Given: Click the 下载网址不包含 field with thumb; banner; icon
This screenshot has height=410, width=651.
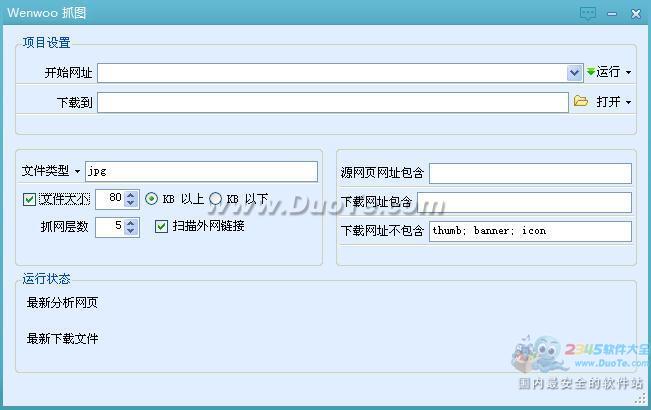Looking at the screenshot, I should 530,231.
